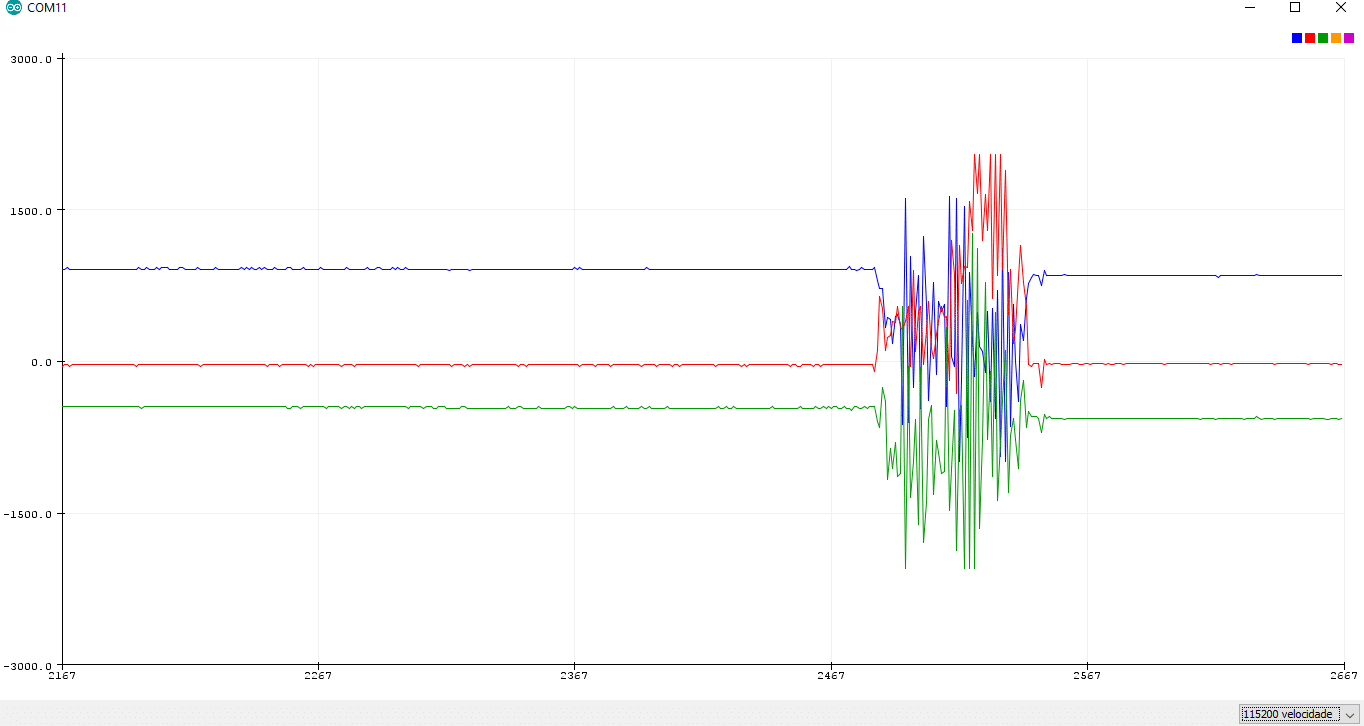Click the blue legend color swatch

coord(1297,38)
